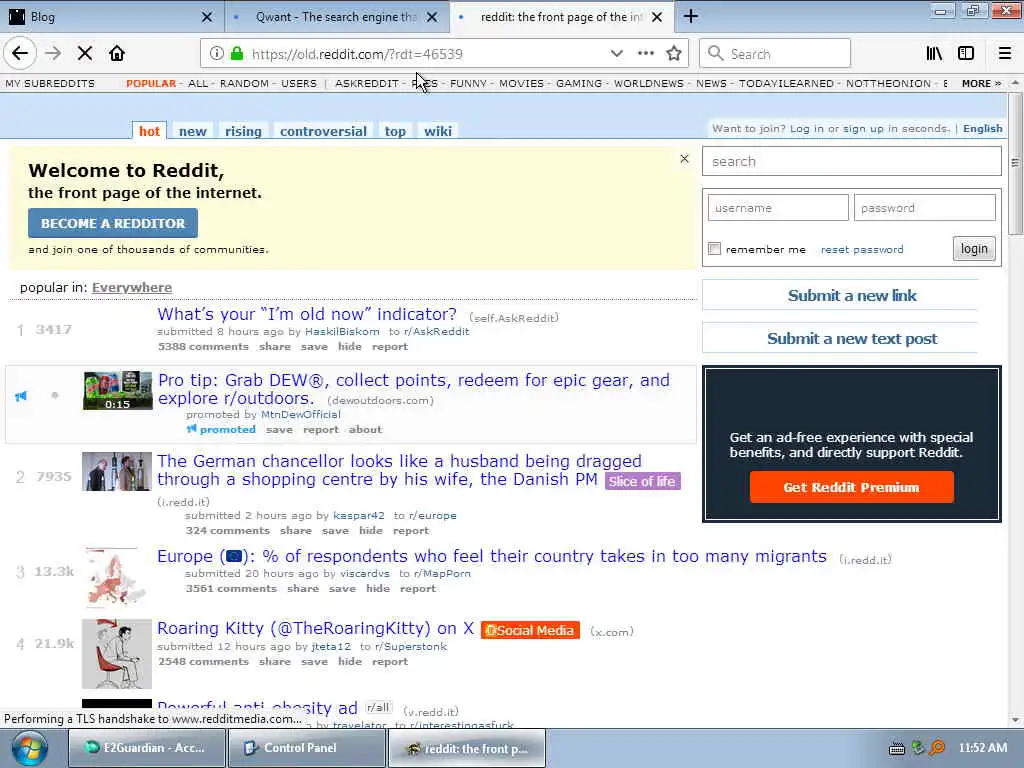Open ASKREDDIT in subreddit bar
The height and width of the screenshot is (768, 1024).
pyautogui.click(x=366, y=84)
